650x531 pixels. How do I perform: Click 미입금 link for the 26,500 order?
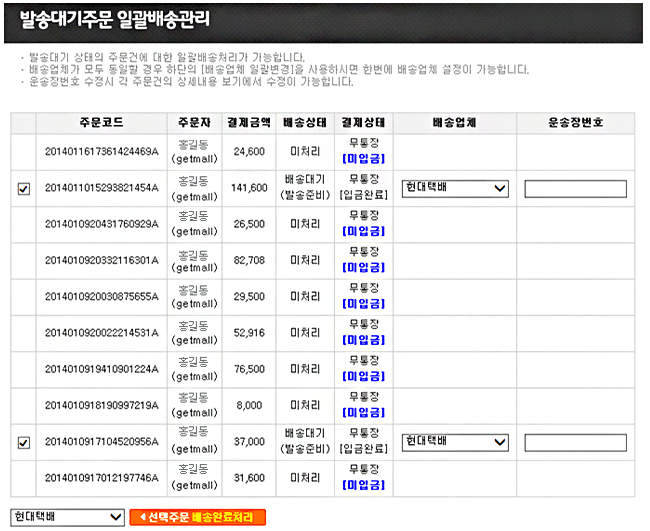point(363,230)
